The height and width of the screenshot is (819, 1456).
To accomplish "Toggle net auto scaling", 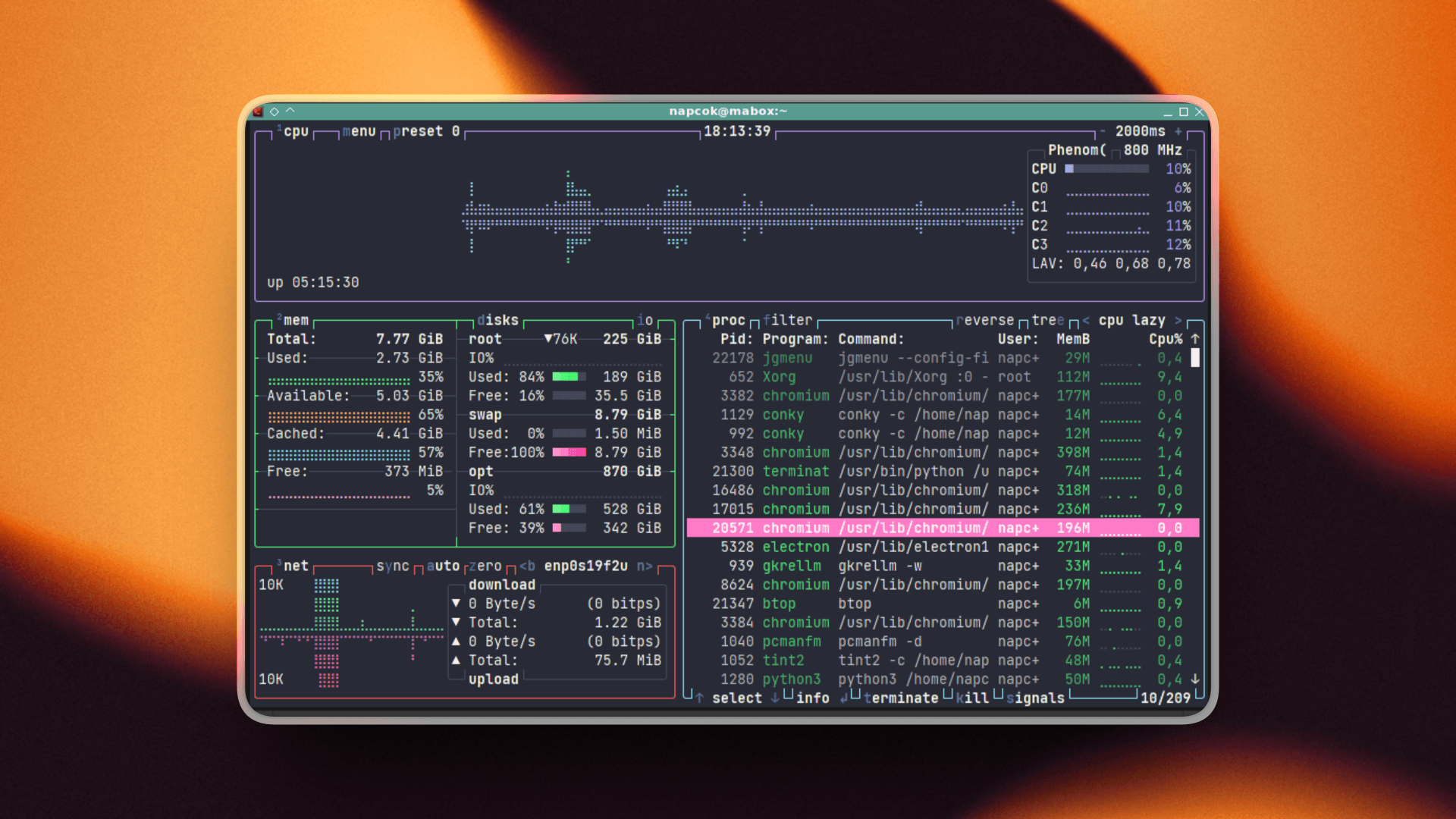I will (x=443, y=566).
